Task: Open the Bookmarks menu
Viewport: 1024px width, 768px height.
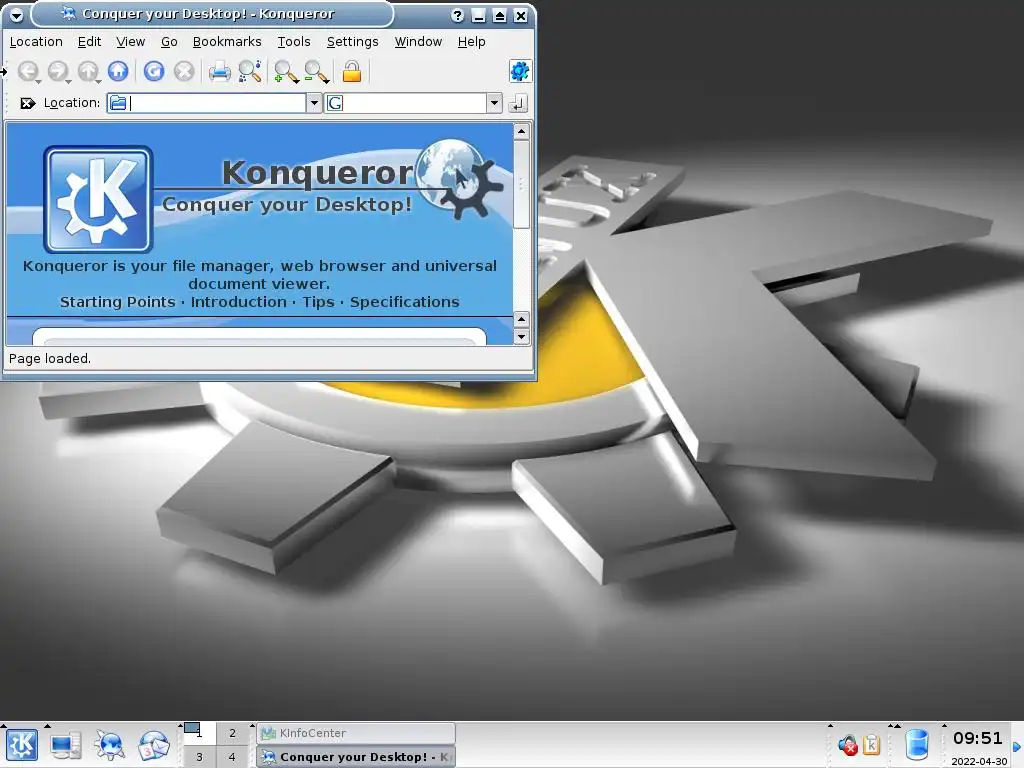Action: coord(227,42)
